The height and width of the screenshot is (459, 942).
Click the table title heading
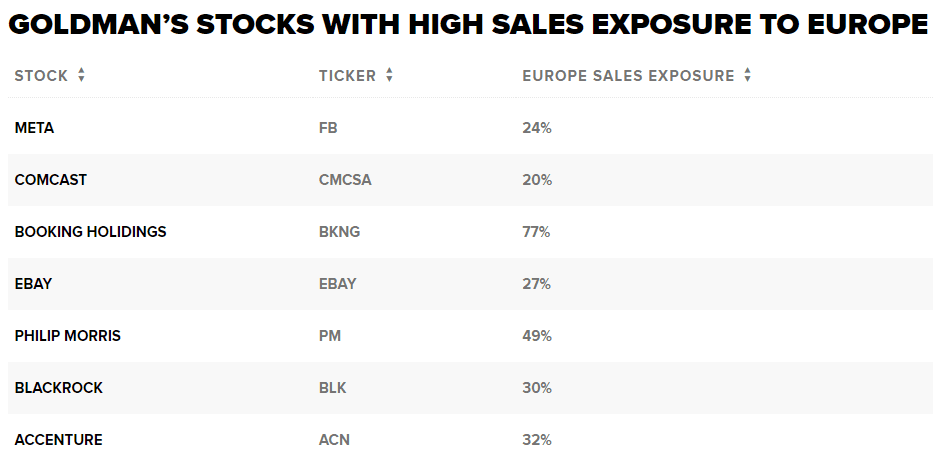(468, 25)
